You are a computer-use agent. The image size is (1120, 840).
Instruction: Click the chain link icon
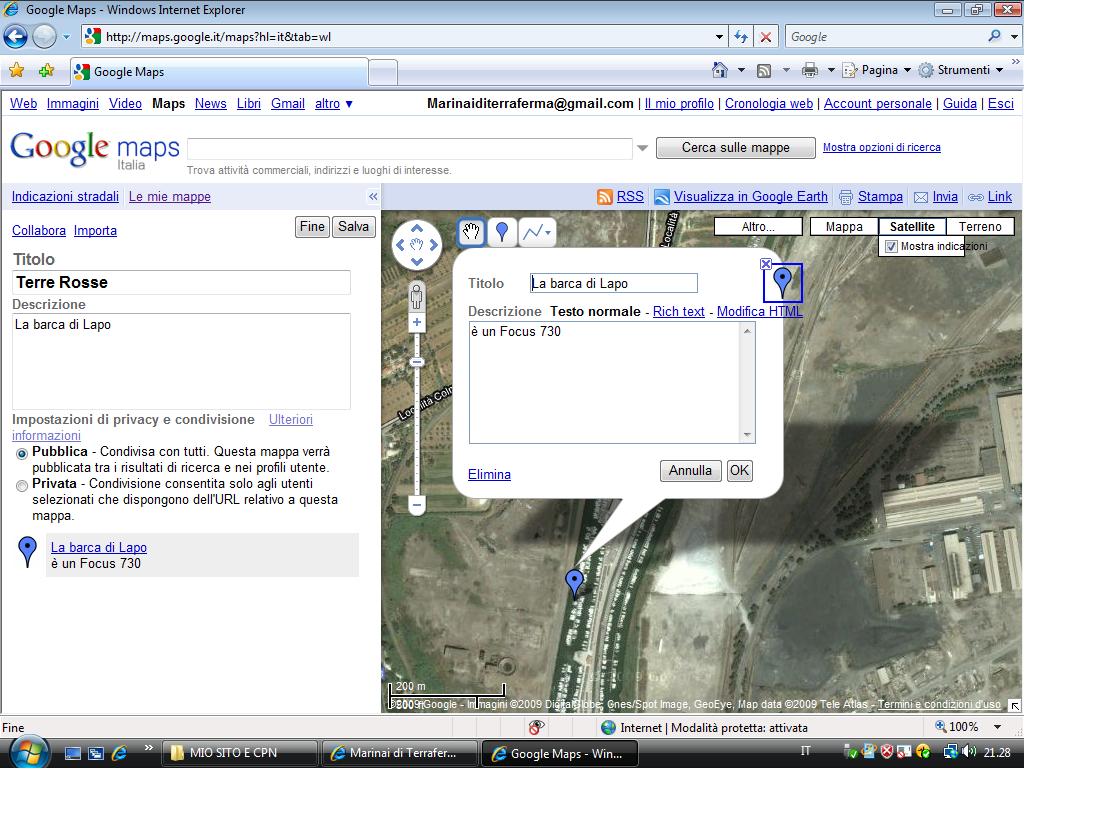[x=976, y=197]
